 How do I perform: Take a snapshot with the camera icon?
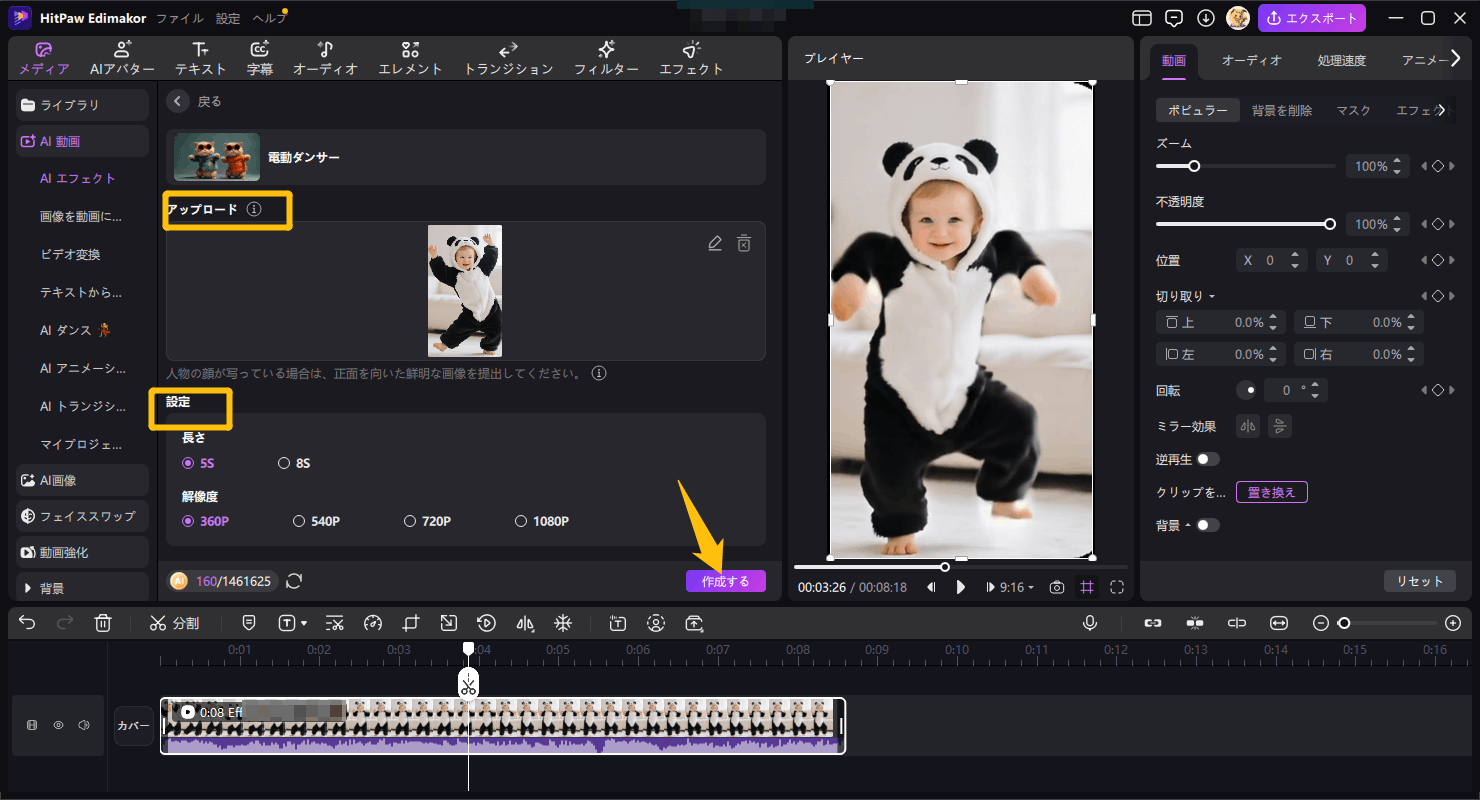point(1056,587)
